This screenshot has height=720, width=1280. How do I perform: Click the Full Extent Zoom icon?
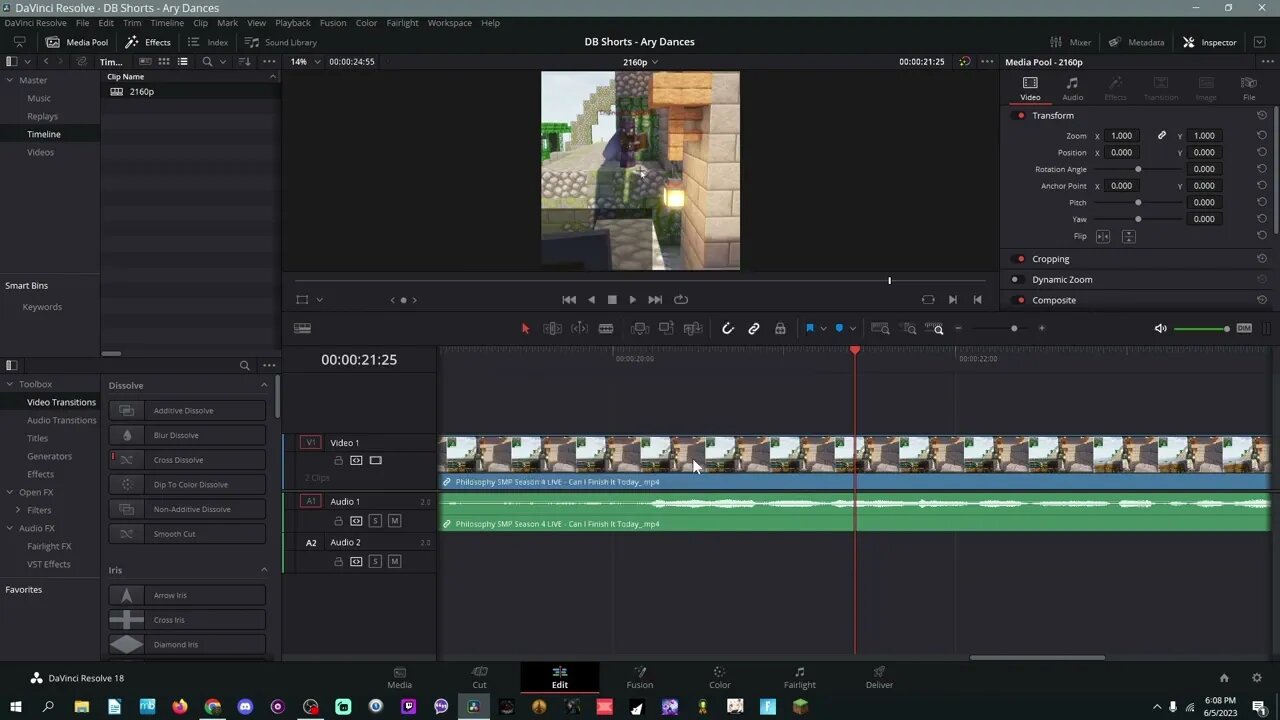[x=880, y=328]
